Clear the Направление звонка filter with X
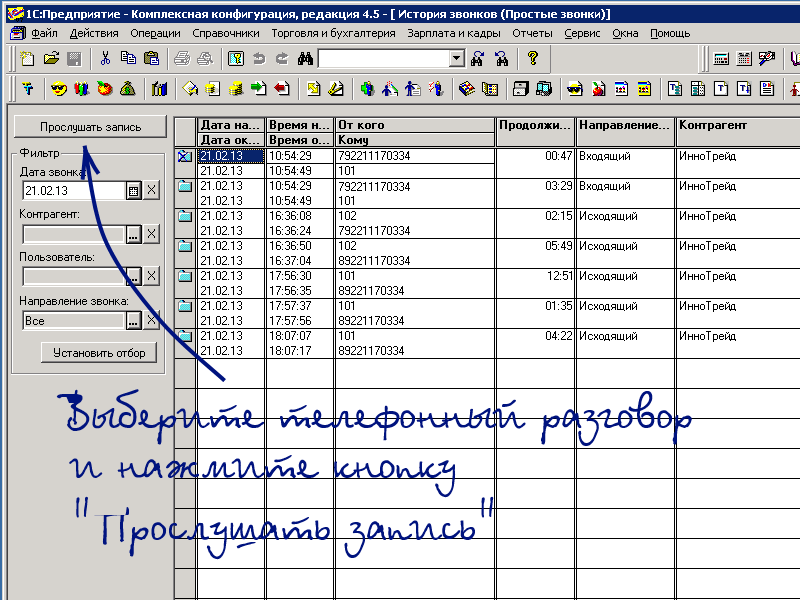The image size is (800, 600). pyautogui.click(x=152, y=321)
